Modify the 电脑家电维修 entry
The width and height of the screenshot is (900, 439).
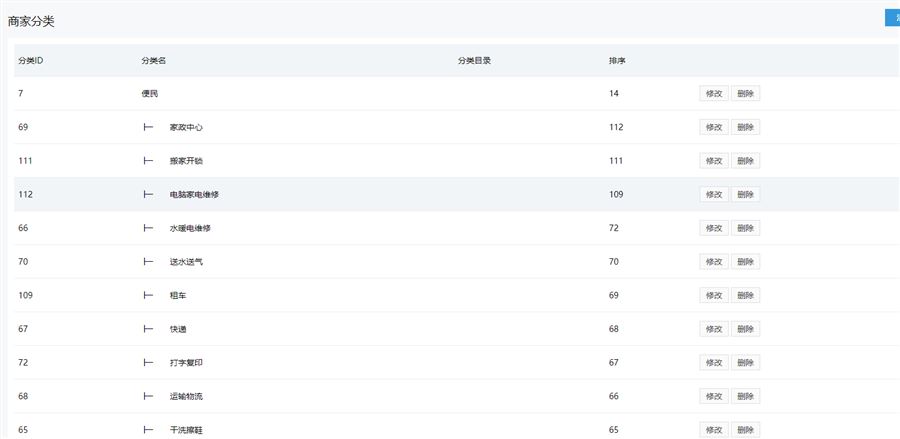coord(713,194)
